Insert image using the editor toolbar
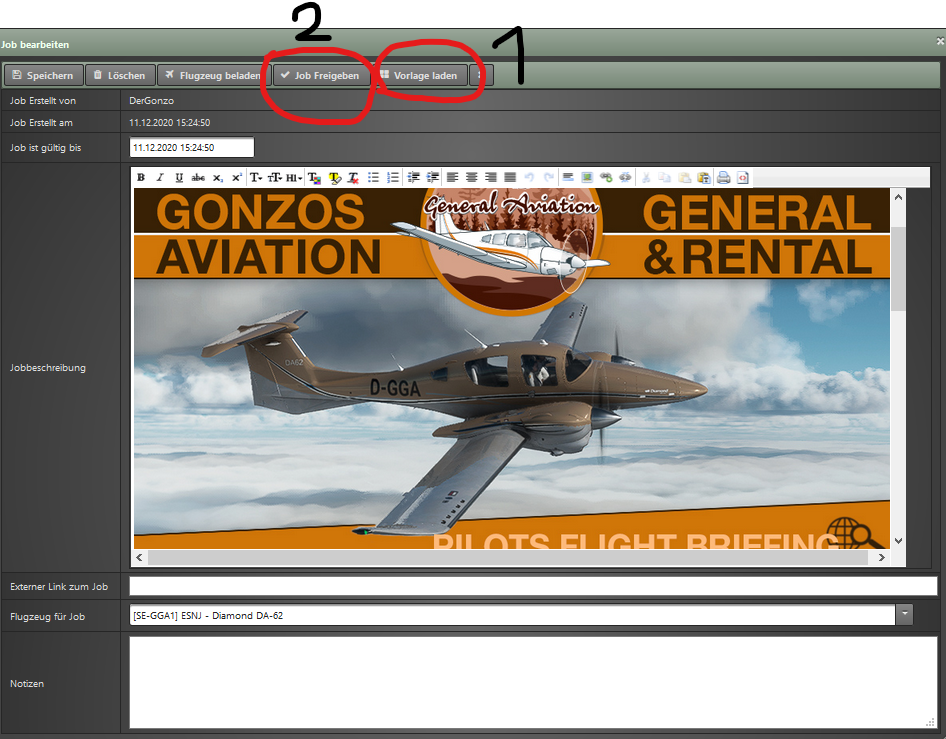The image size is (946, 739). click(x=587, y=177)
